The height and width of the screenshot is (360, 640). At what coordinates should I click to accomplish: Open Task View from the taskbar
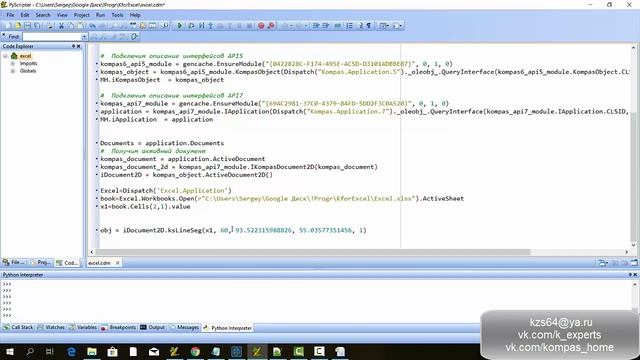point(50,351)
